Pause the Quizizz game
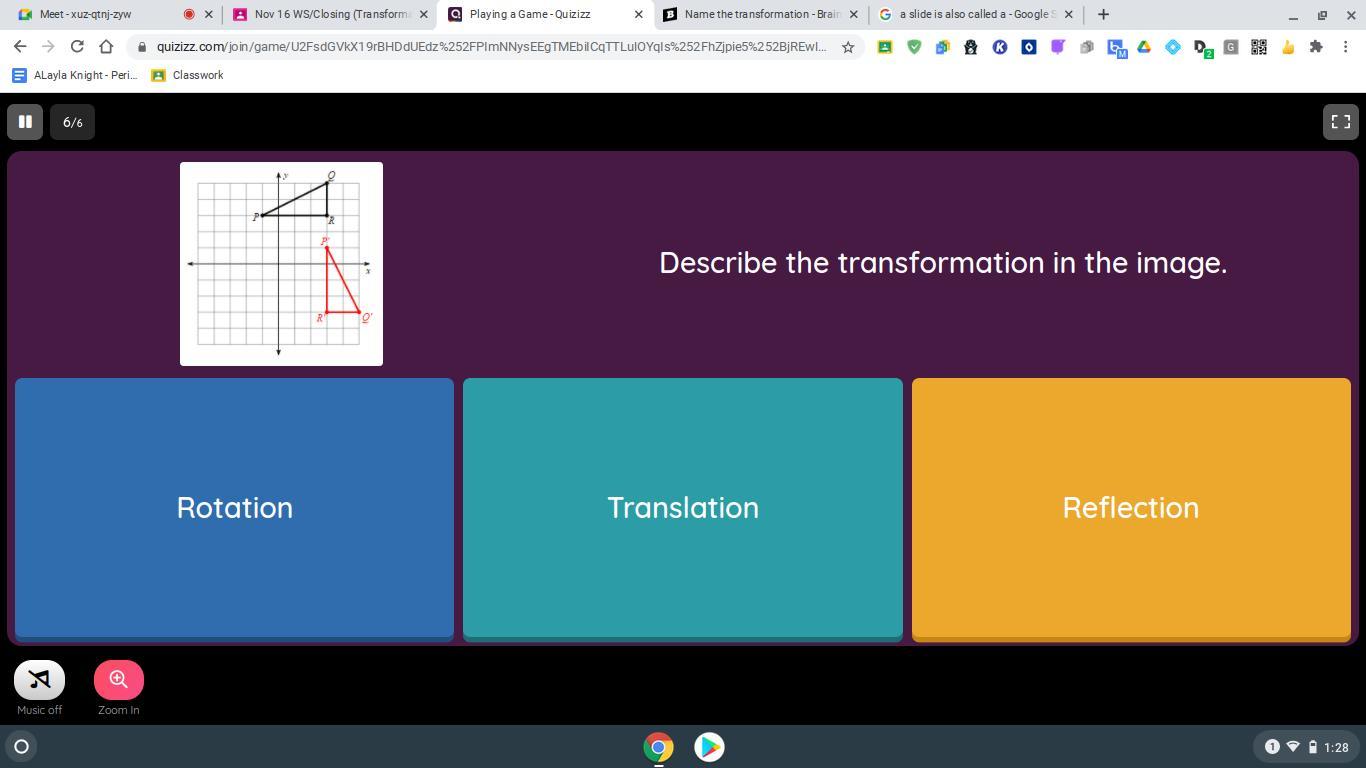This screenshot has width=1366, height=768. (25, 122)
